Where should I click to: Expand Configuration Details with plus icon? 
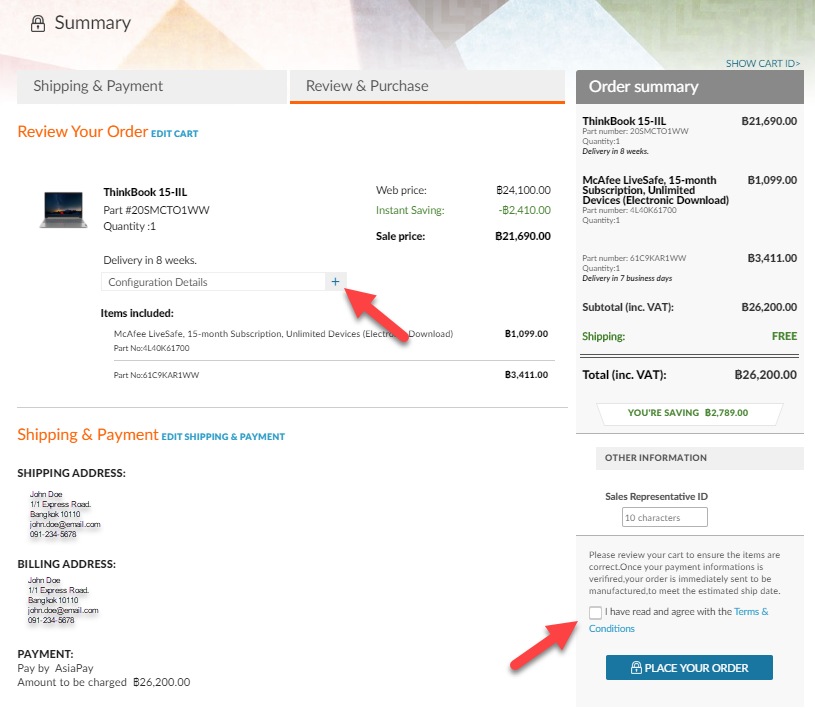click(x=335, y=282)
